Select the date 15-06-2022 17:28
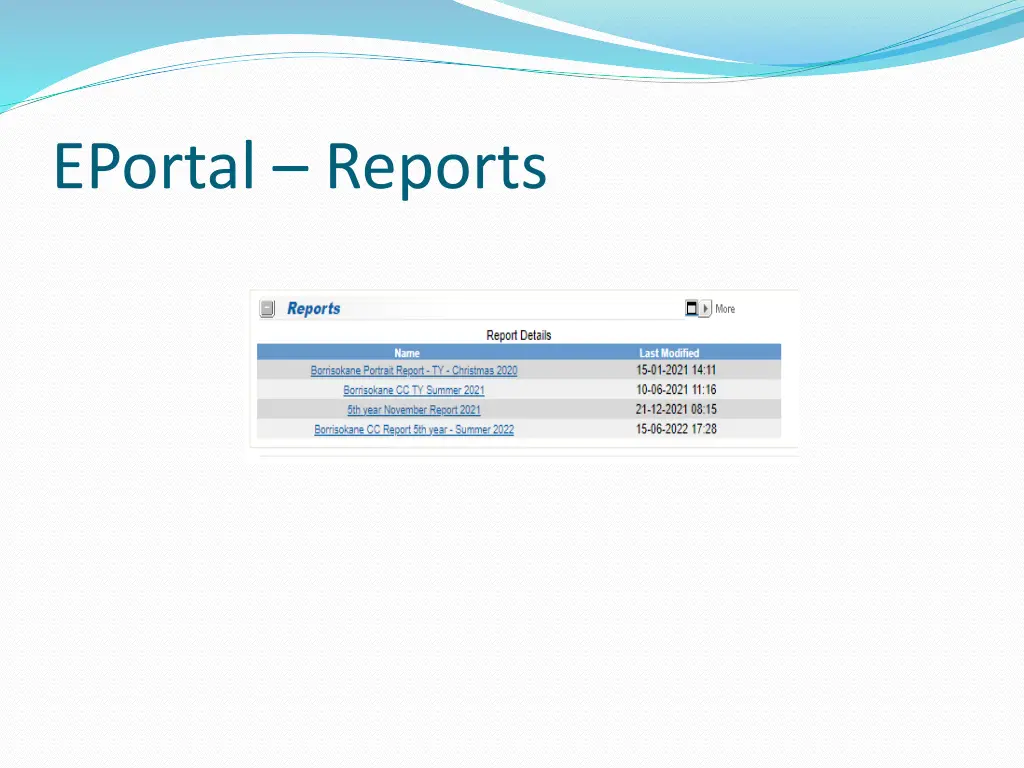This screenshot has width=1024, height=768. click(676, 428)
